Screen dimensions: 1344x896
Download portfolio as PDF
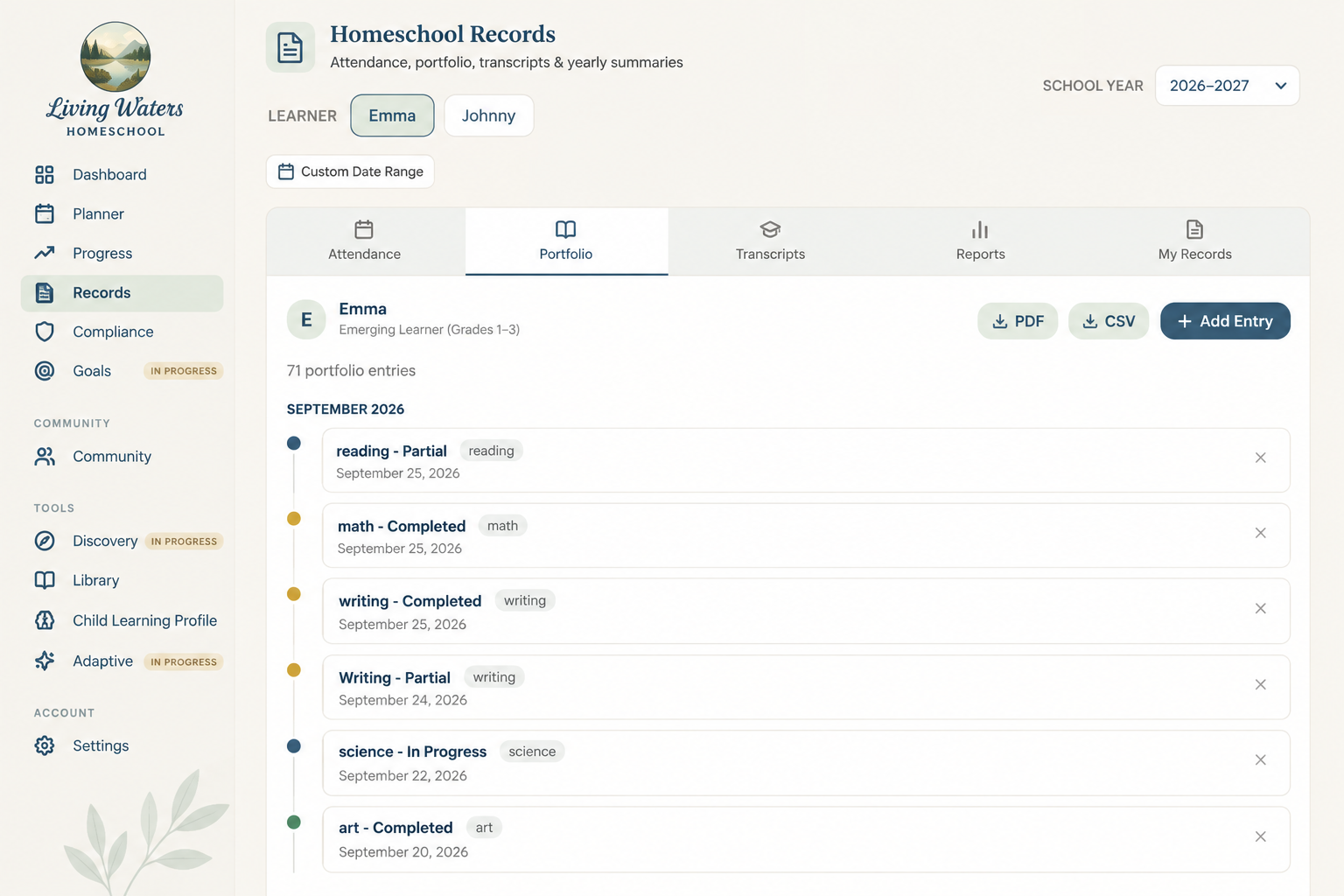[1018, 321]
